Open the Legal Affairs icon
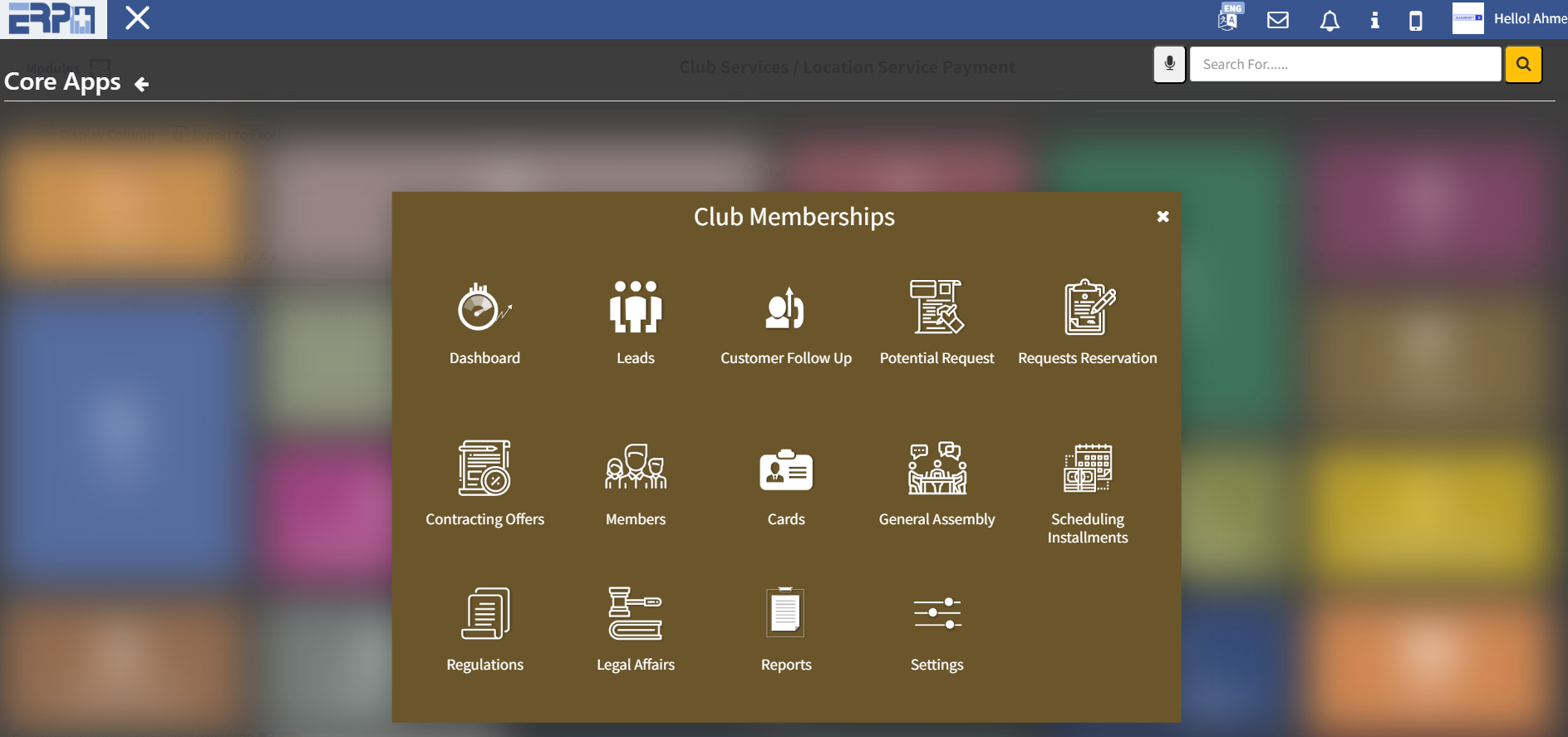The width and height of the screenshot is (1568, 737). coord(636,614)
